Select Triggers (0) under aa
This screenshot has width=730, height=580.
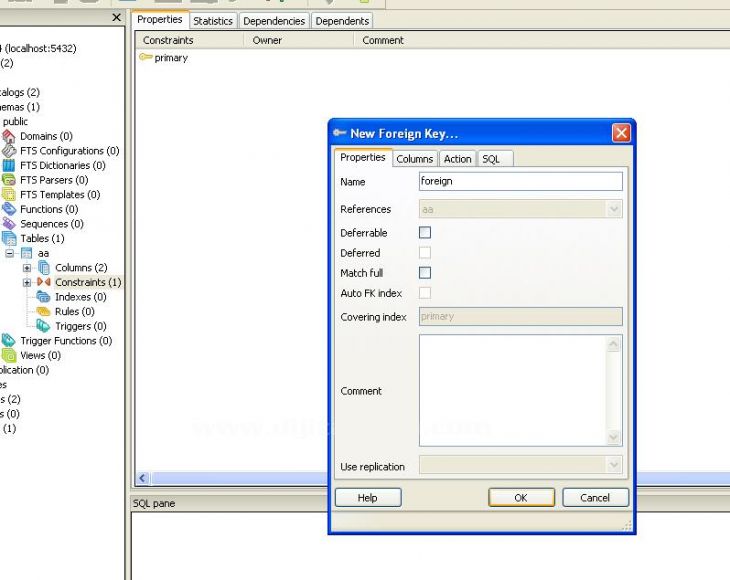coord(81,326)
